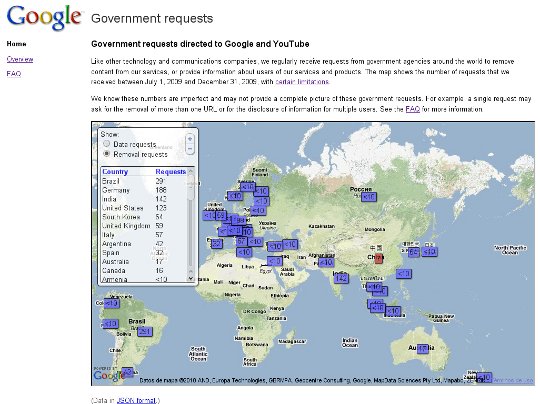Select the Brazil row in the list
The image size is (540, 404).
coord(144,181)
